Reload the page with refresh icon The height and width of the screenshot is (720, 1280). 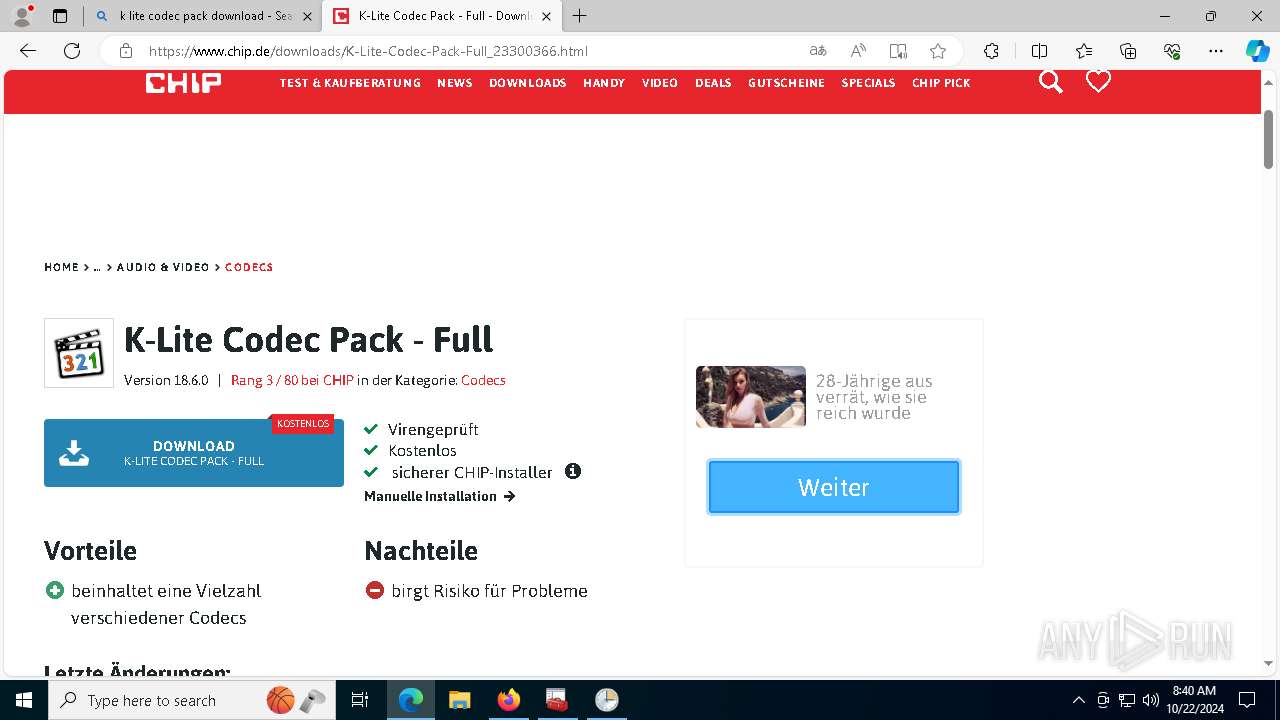pyautogui.click(x=72, y=51)
